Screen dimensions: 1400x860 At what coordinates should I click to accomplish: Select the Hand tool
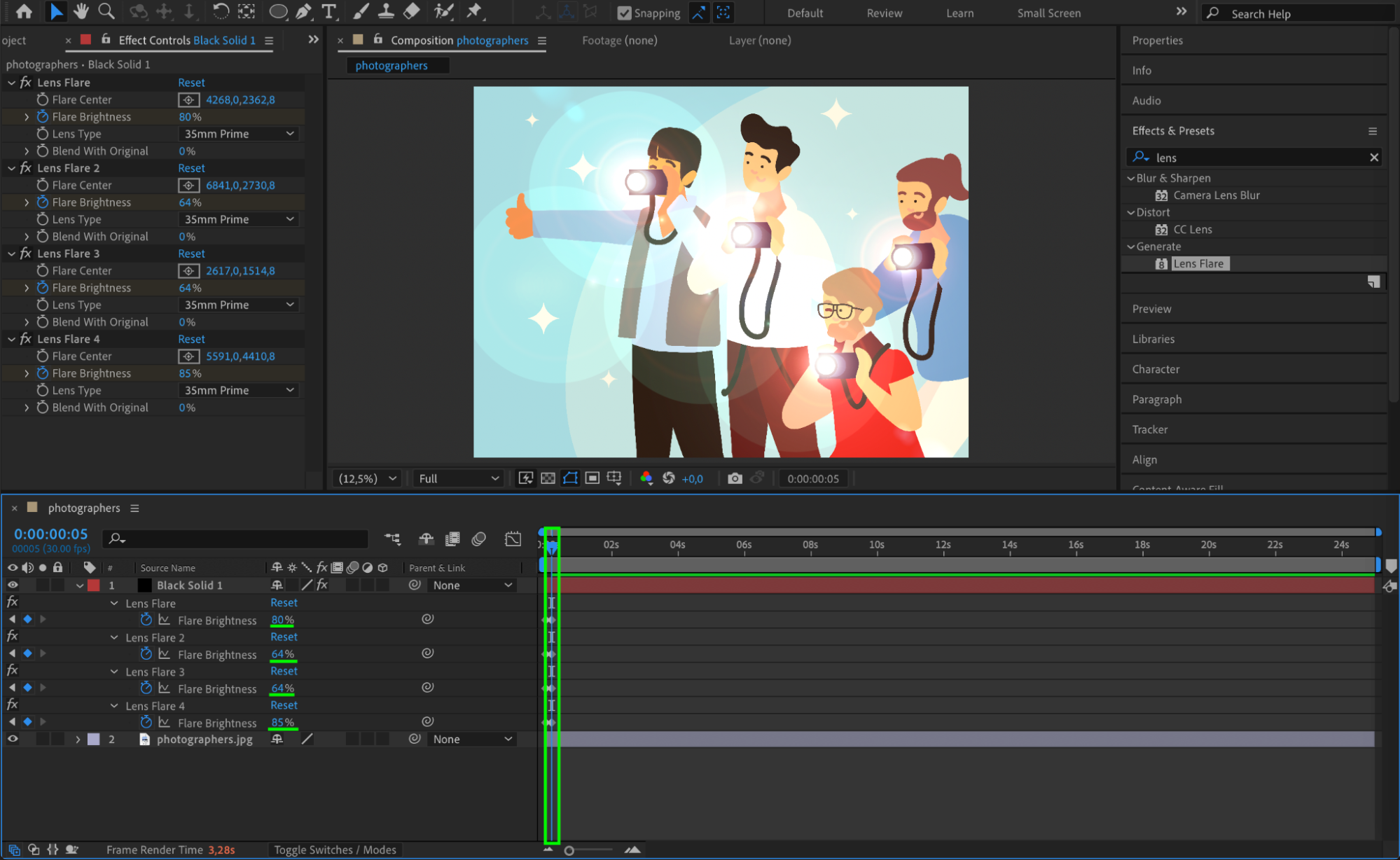tap(81, 11)
